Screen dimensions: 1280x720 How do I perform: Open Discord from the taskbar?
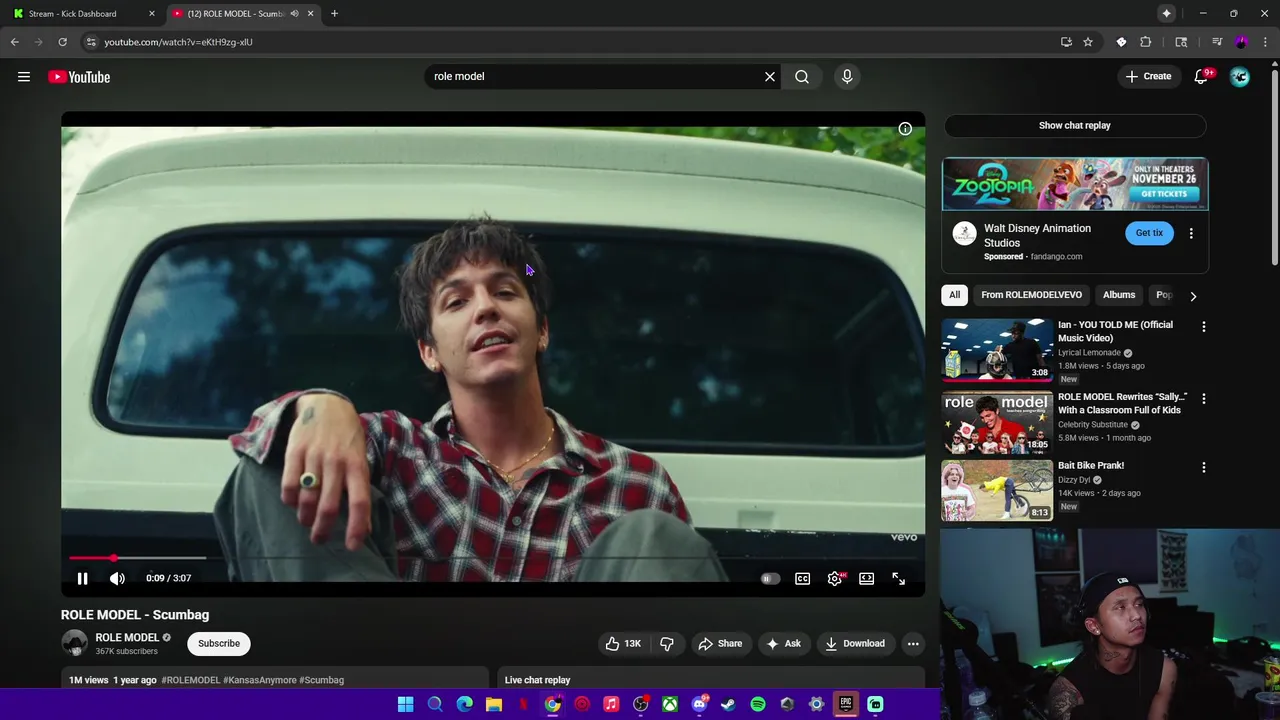tap(699, 704)
